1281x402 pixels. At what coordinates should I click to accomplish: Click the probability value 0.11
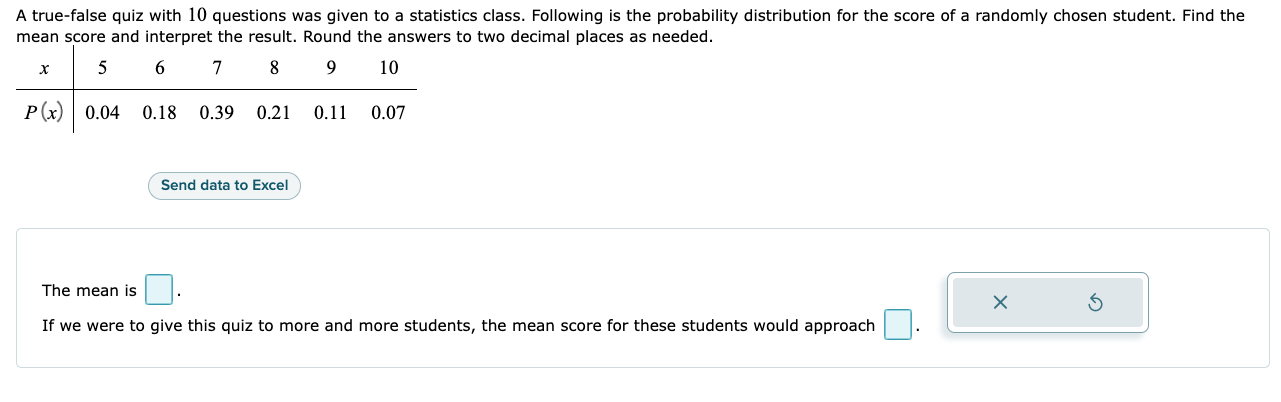pyautogui.click(x=331, y=113)
